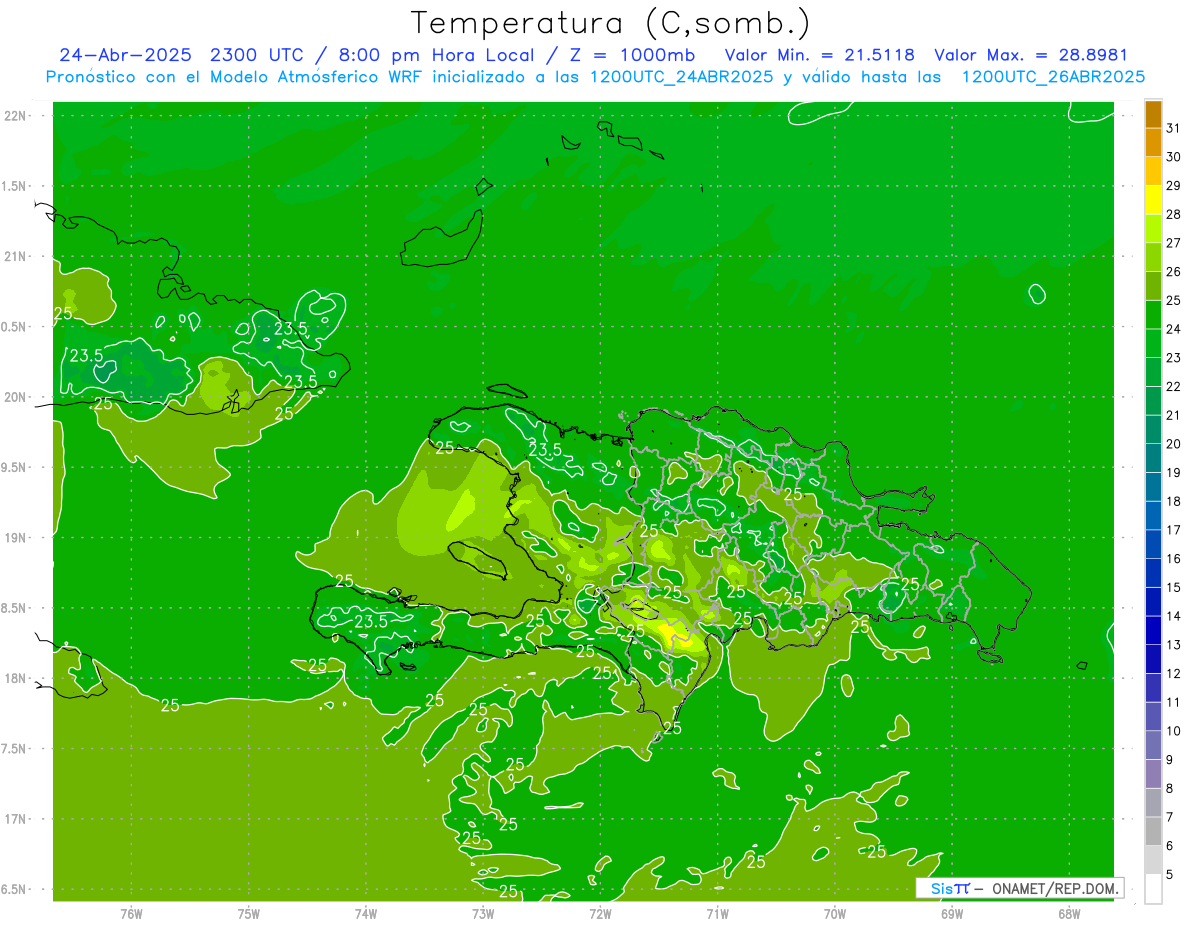Click colorbar label "24"
This screenshot has height=927, width=1200.
[x=1173, y=329]
